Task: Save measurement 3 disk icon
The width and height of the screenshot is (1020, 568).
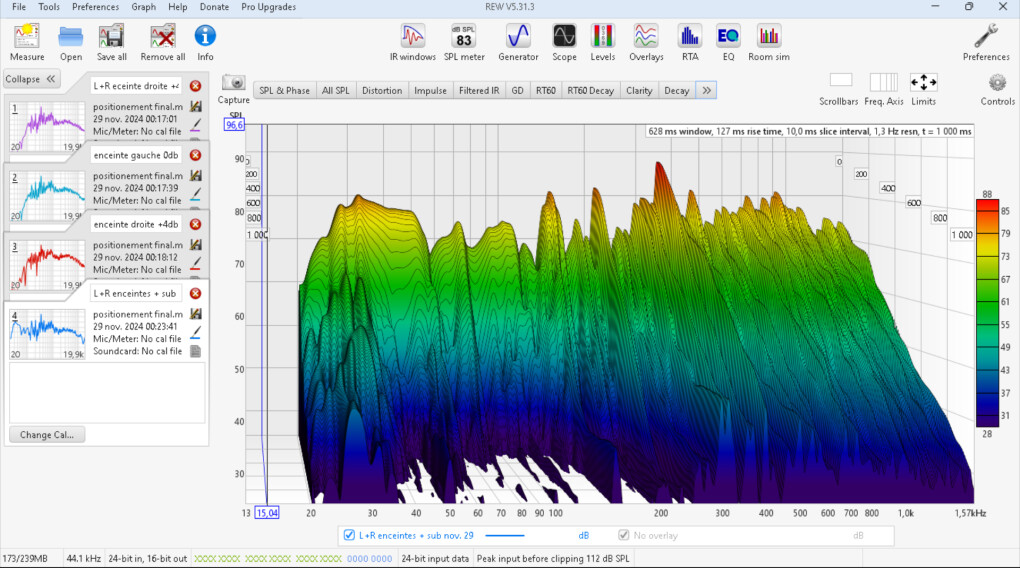Action: [195, 245]
